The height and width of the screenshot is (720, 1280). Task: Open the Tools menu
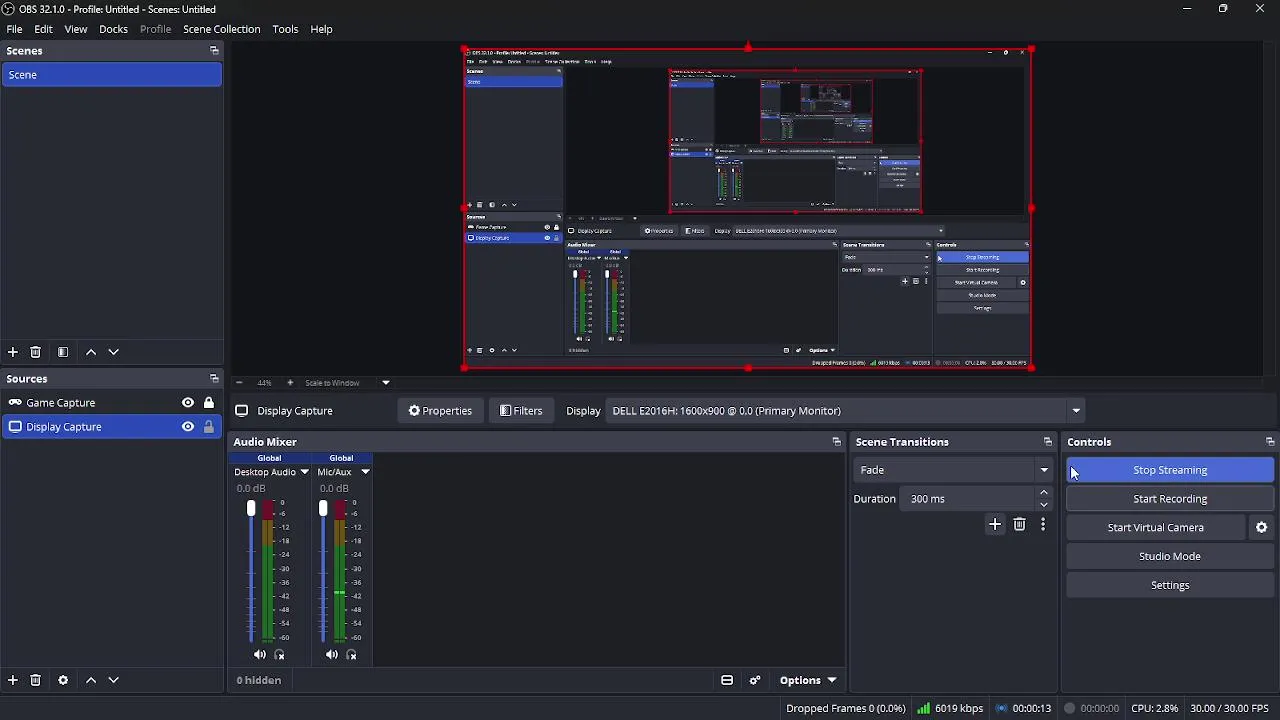click(x=285, y=29)
